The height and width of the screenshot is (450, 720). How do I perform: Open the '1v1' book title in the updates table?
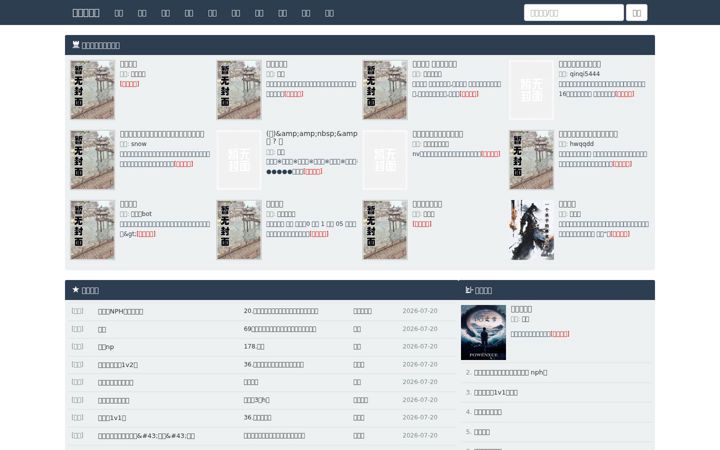pyautogui.click(x=112, y=418)
